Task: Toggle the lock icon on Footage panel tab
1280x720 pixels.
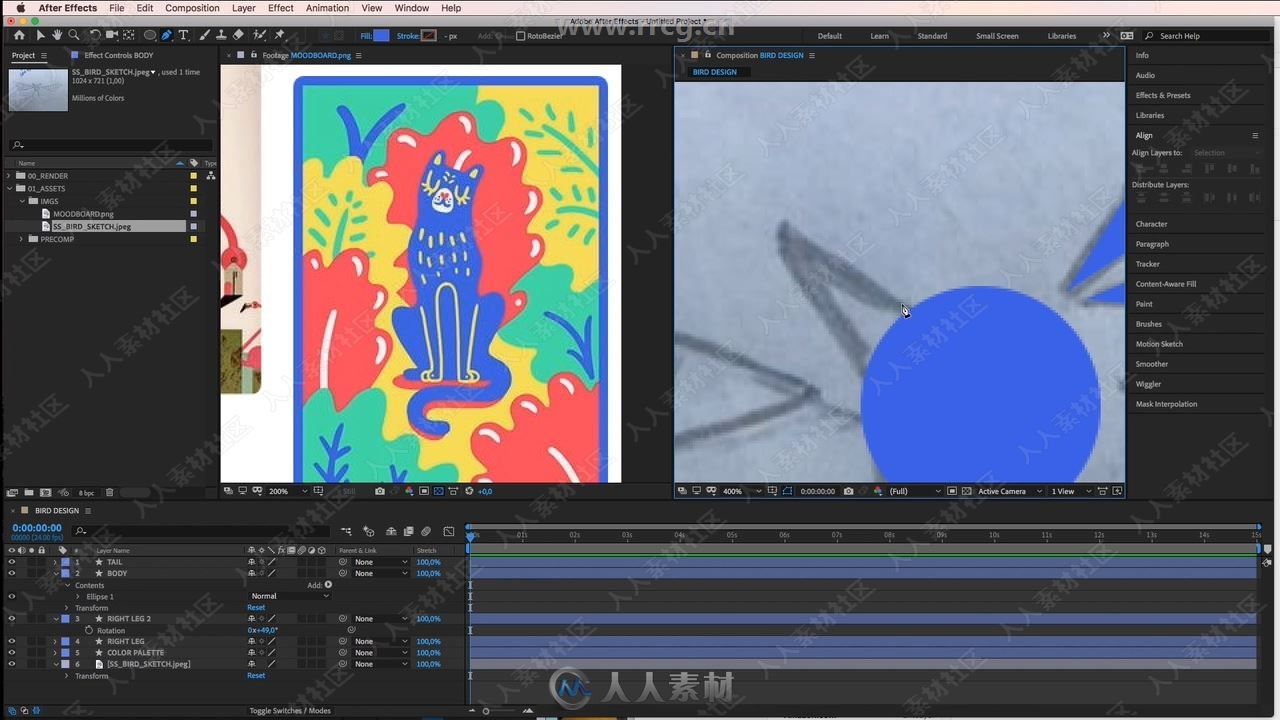Action: pos(254,55)
